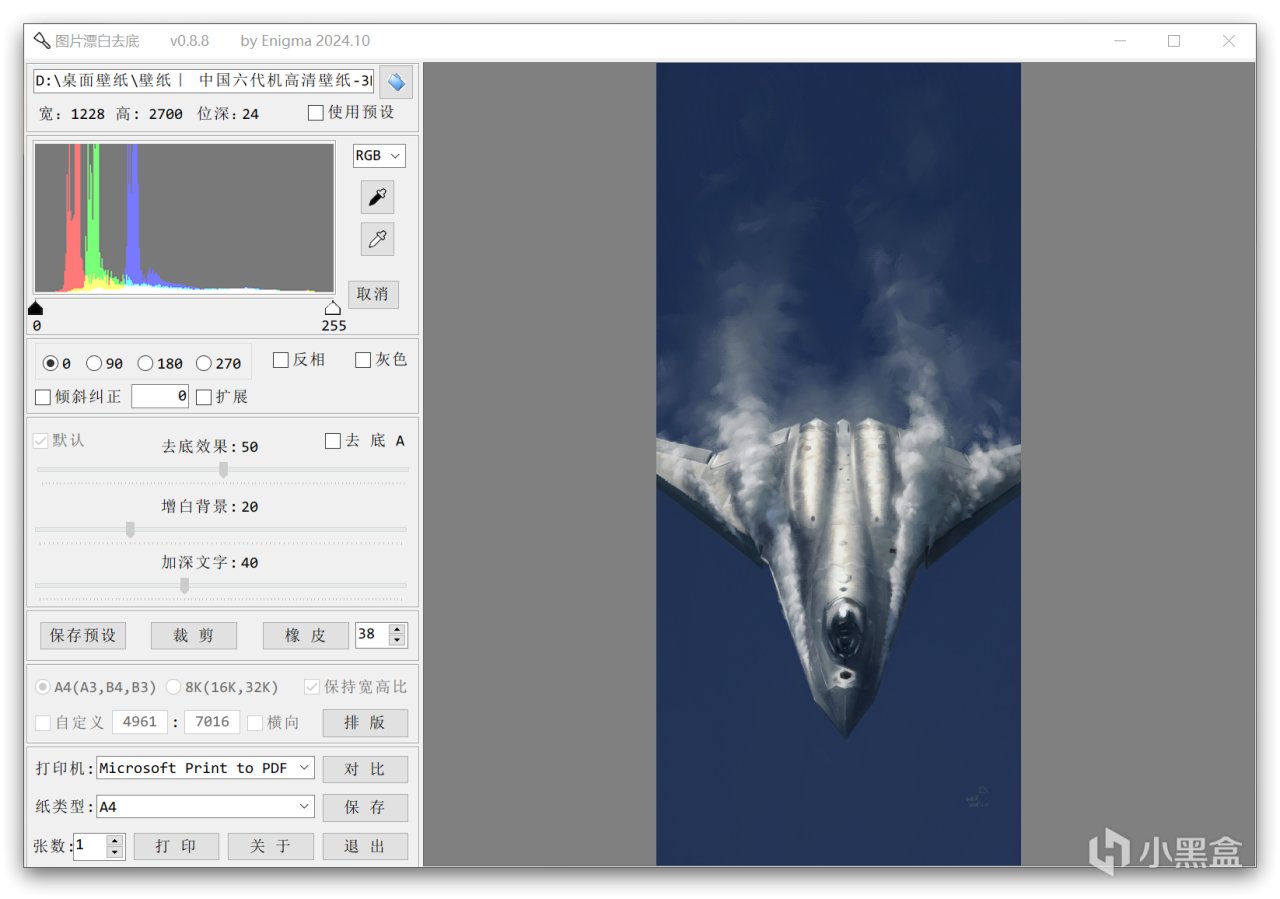1280x899 pixels.
Task: Enable the 使用预设 checkbox
Action: [x=316, y=113]
